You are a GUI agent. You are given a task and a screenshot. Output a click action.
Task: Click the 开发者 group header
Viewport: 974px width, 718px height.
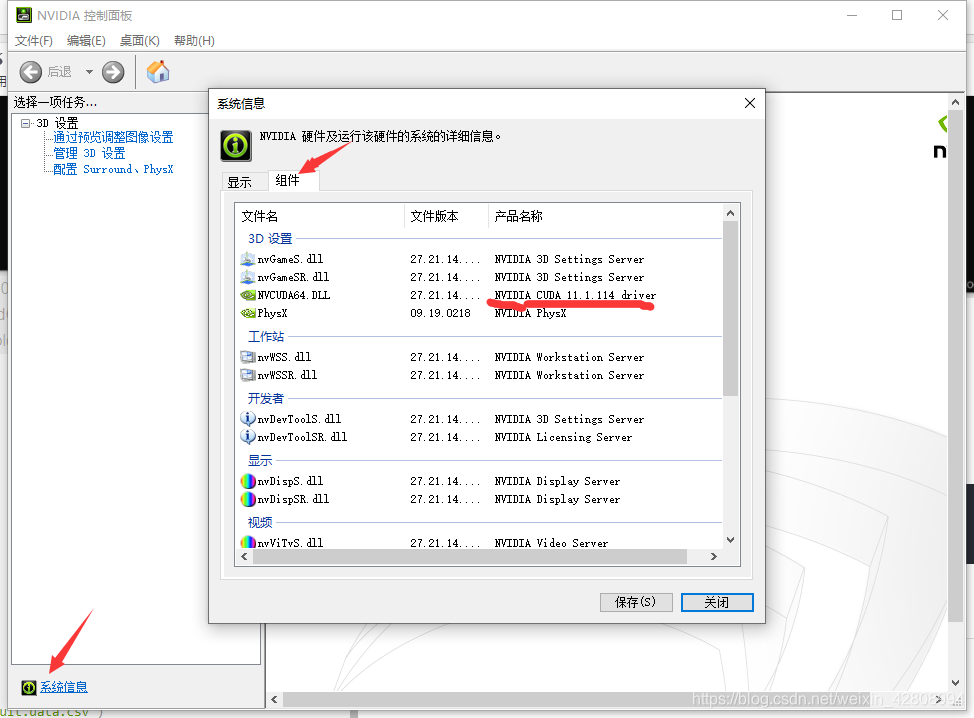tap(266, 399)
